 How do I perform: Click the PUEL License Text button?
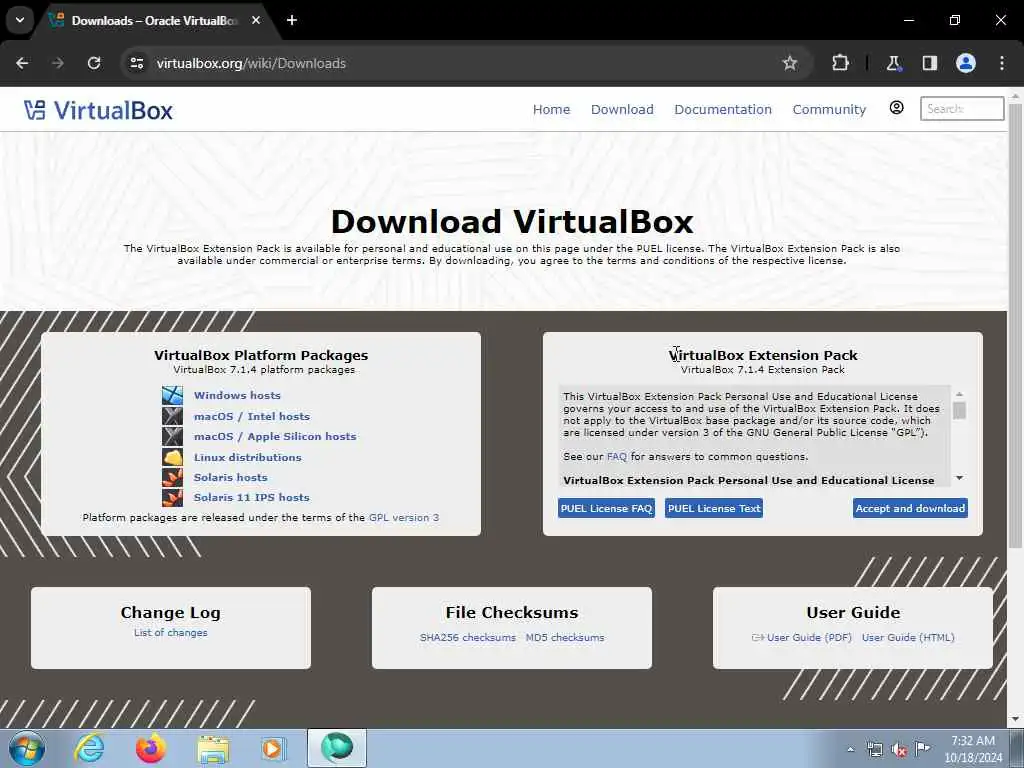(714, 508)
